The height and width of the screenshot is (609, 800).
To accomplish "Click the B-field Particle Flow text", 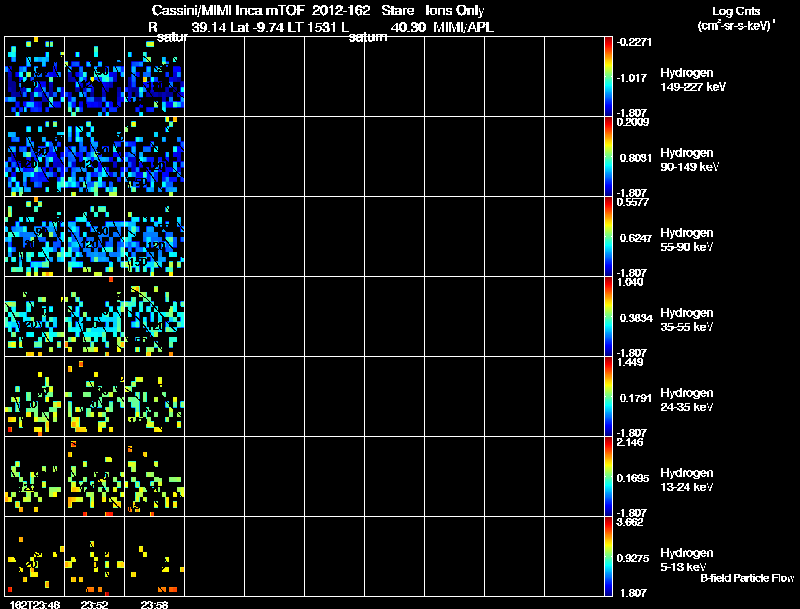I will (x=747, y=578).
